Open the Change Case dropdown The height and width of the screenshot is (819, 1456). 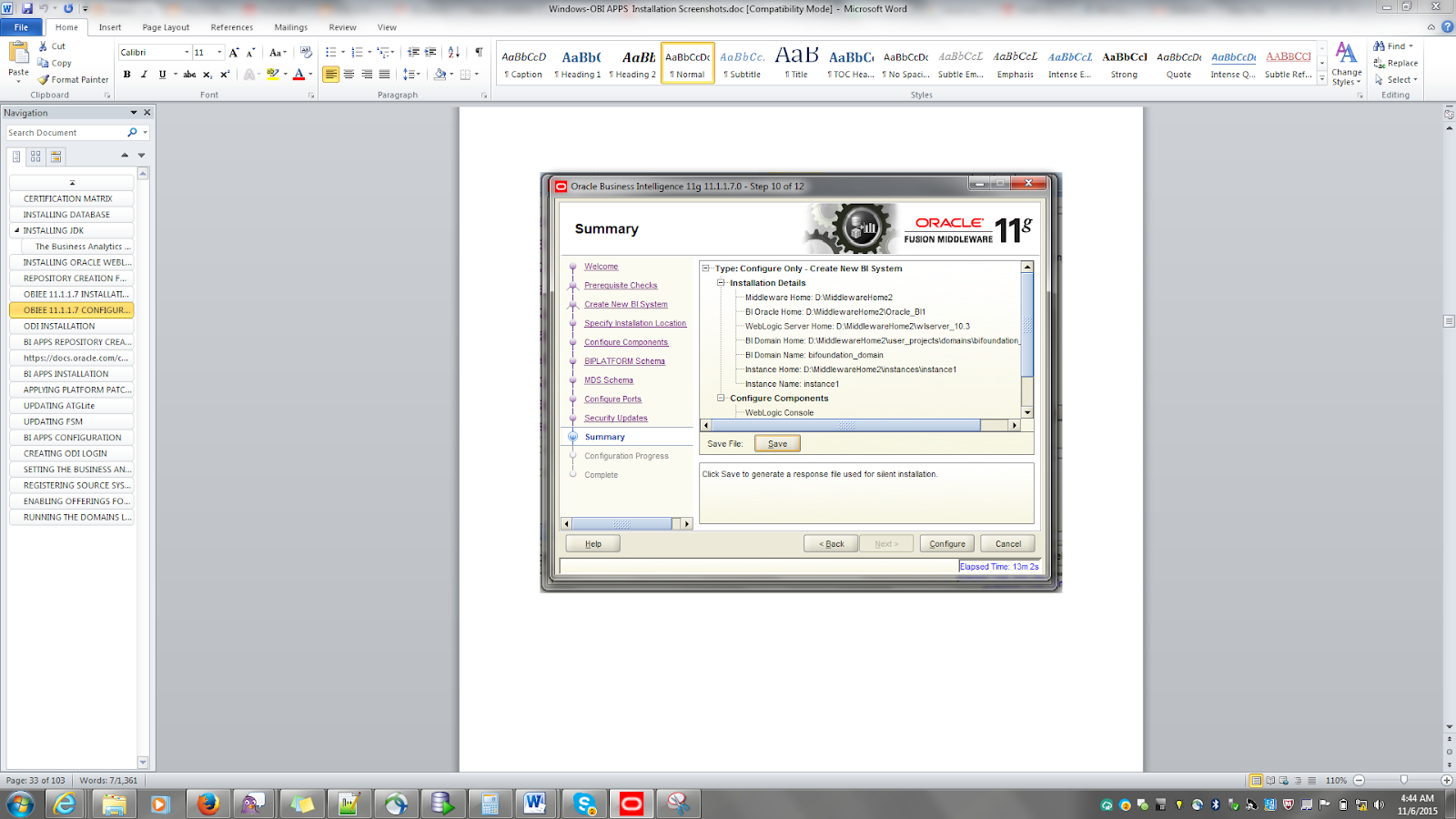click(x=278, y=53)
